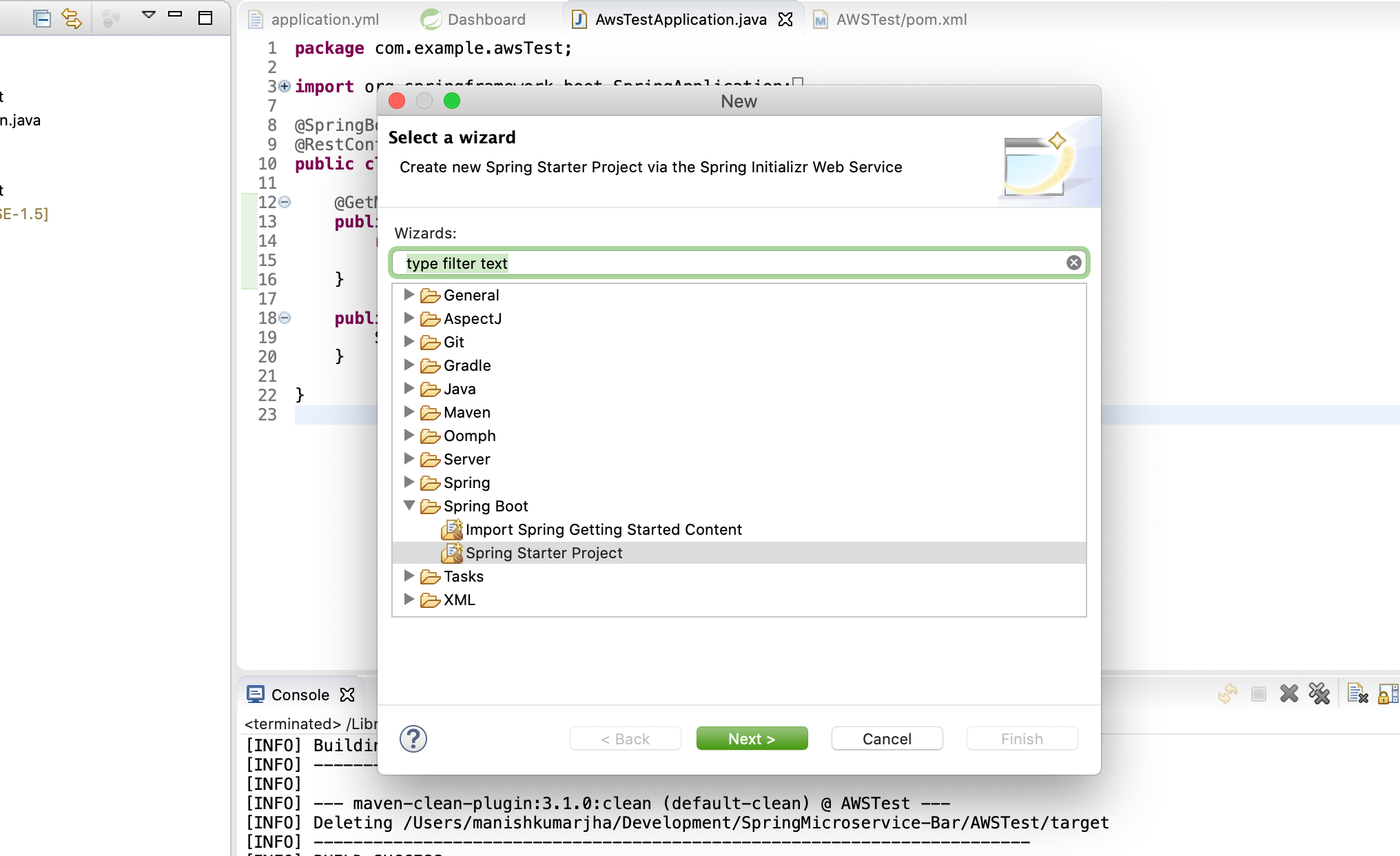
Task: Click Collapse All icon in package explorer
Action: pyautogui.click(x=42, y=19)
